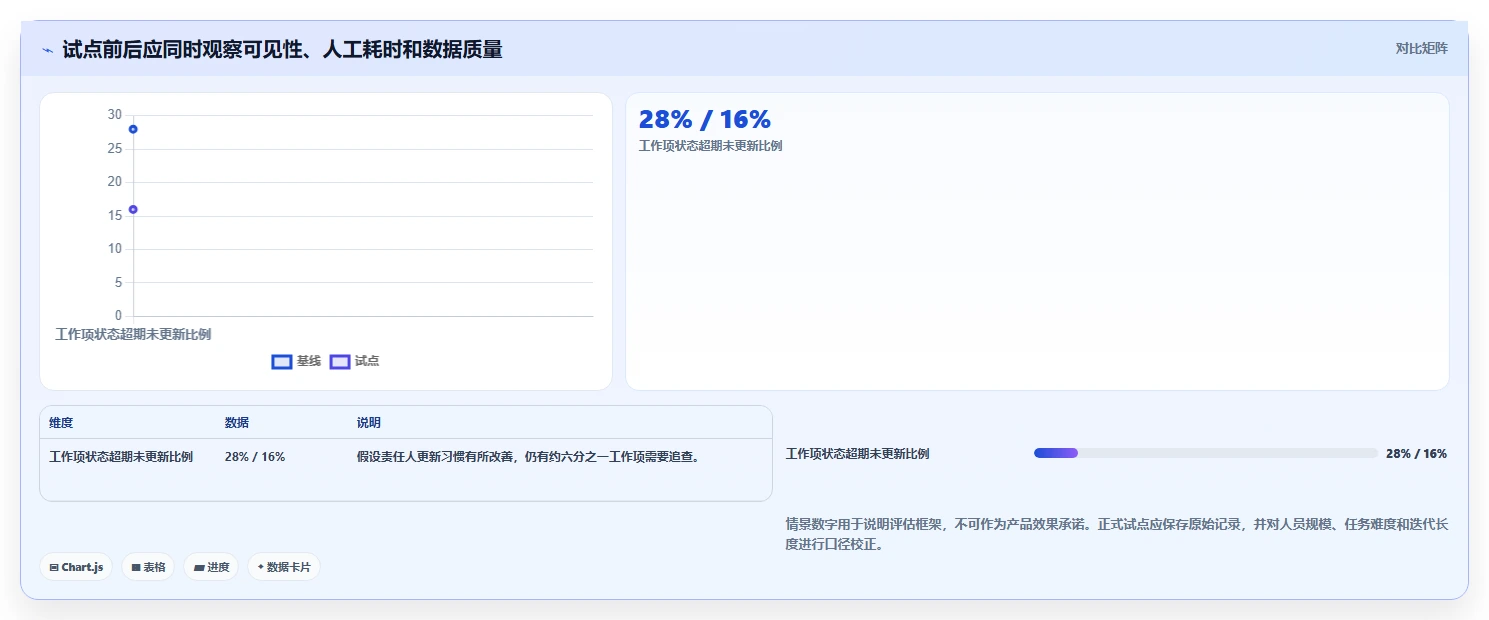This screenshot has width=1489, height=620.
Task: Click the y-axis label 15
Action: point(115,215)
